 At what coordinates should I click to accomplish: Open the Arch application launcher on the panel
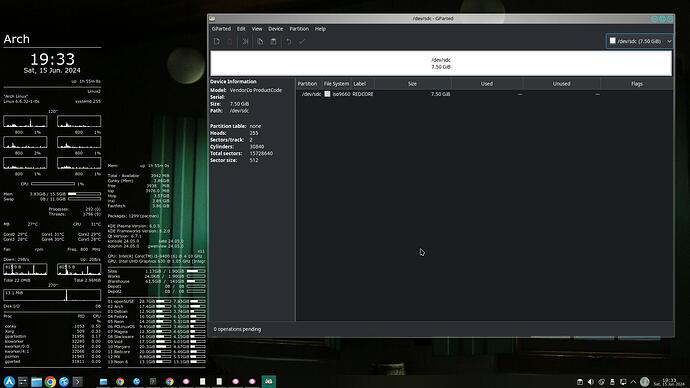(x=9, y=381)
